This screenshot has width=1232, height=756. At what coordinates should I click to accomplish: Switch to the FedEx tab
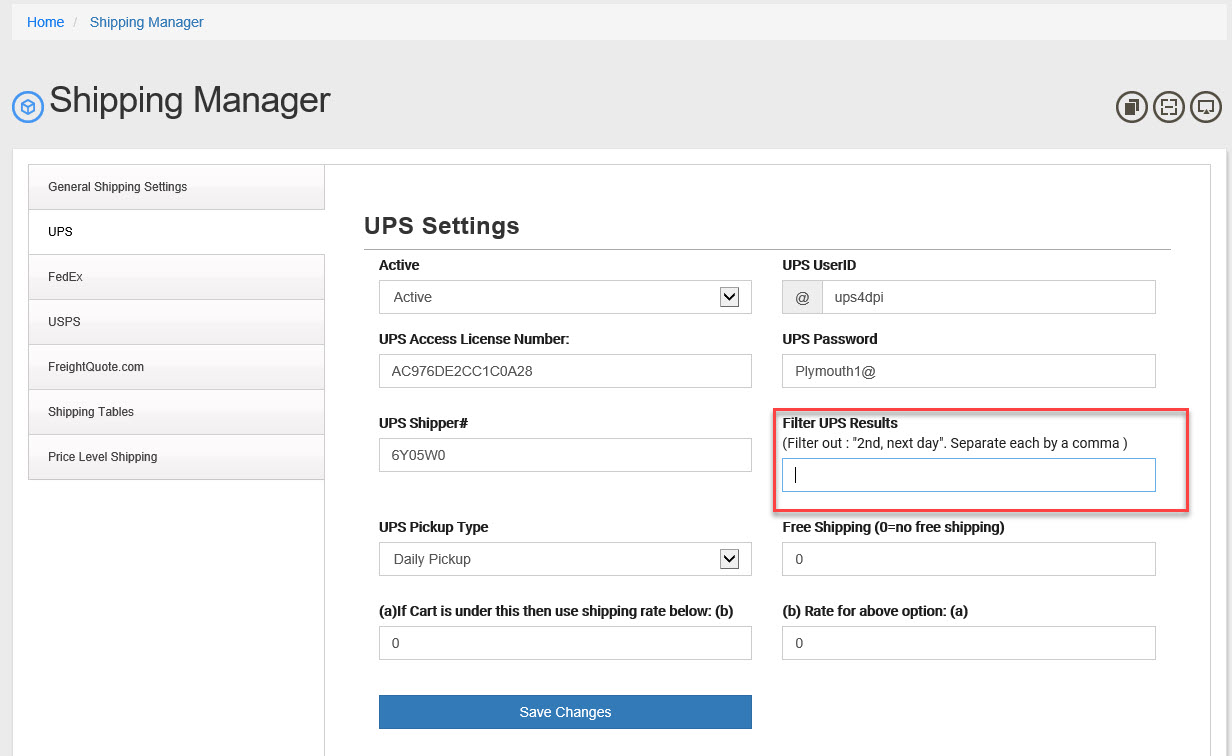tap(176, 277)
